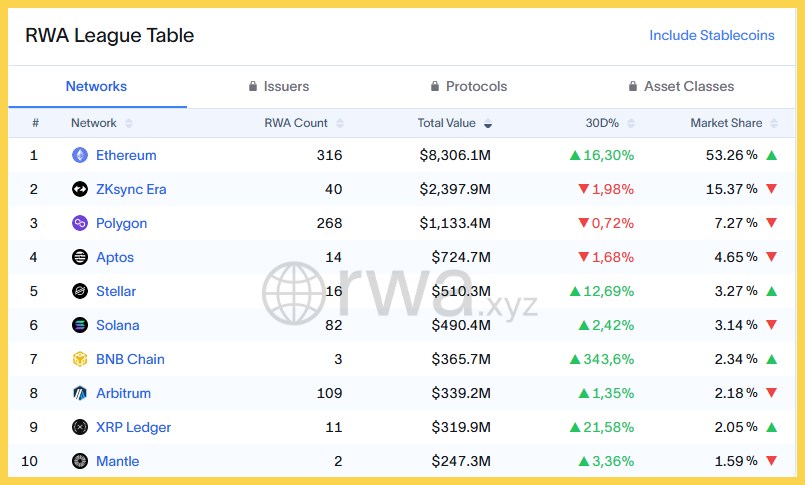
Task: Open the Ethereum network link
Action: tap(126, 155)
